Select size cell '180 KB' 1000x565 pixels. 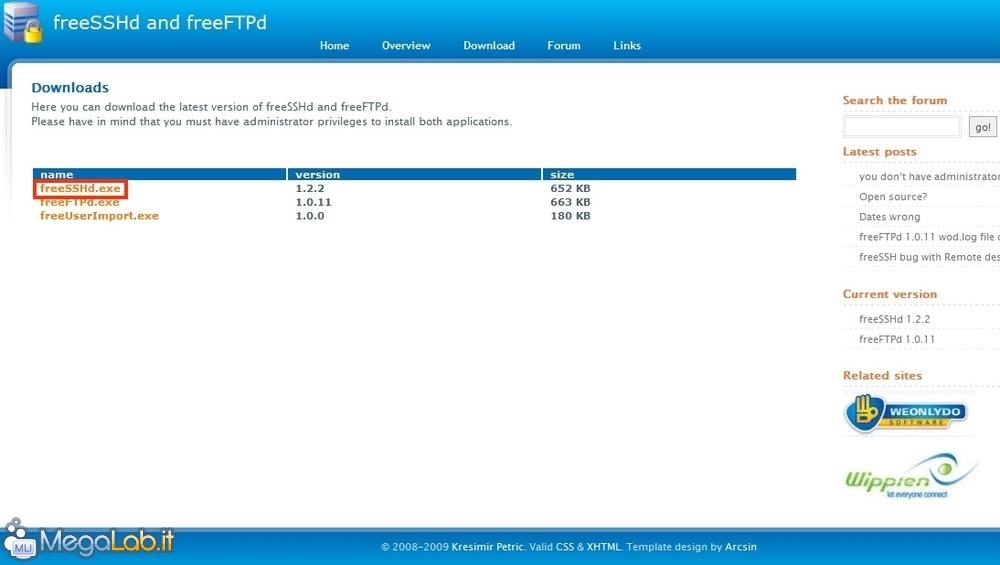point(570,216)
